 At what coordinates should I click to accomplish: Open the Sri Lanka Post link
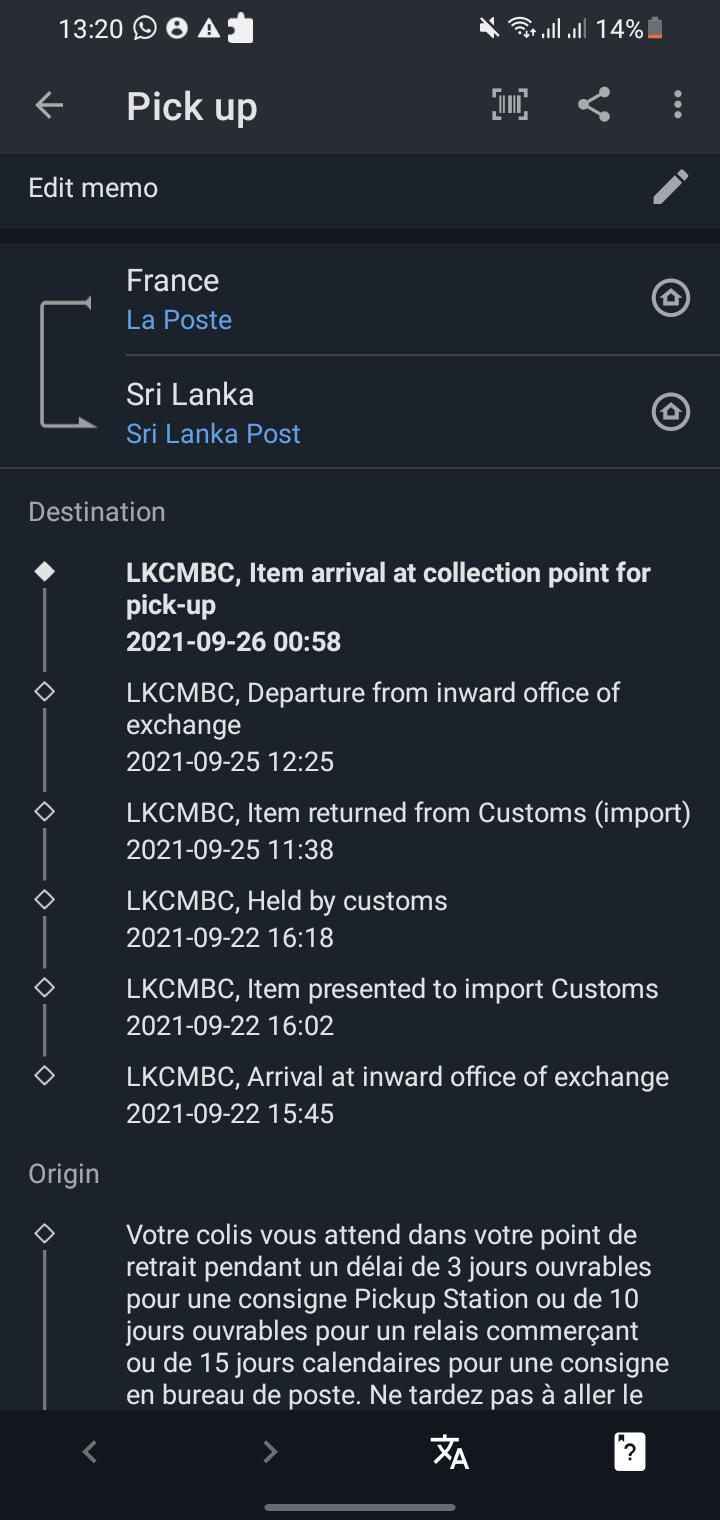click(213, 434)
